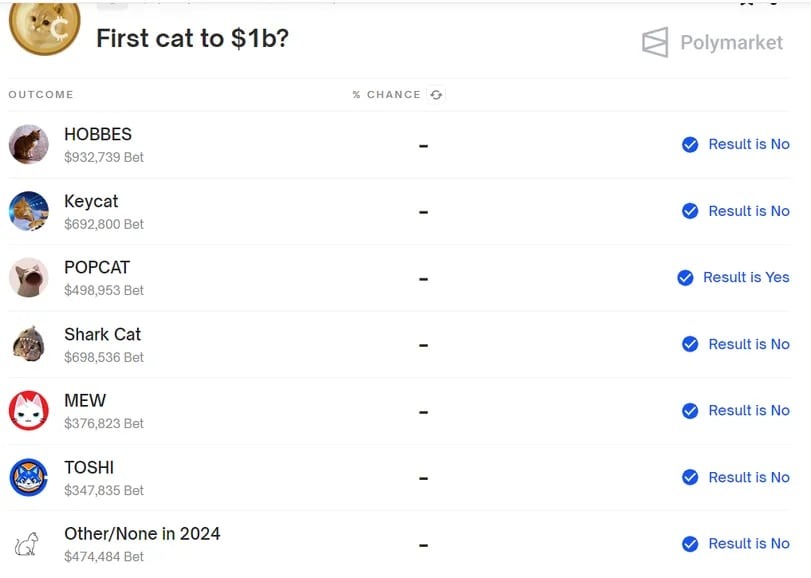Select the Other/None in 2024 outcome
The width and height of the screenshot is (811, 578).
pyautogui.click(x=142, y=534)
